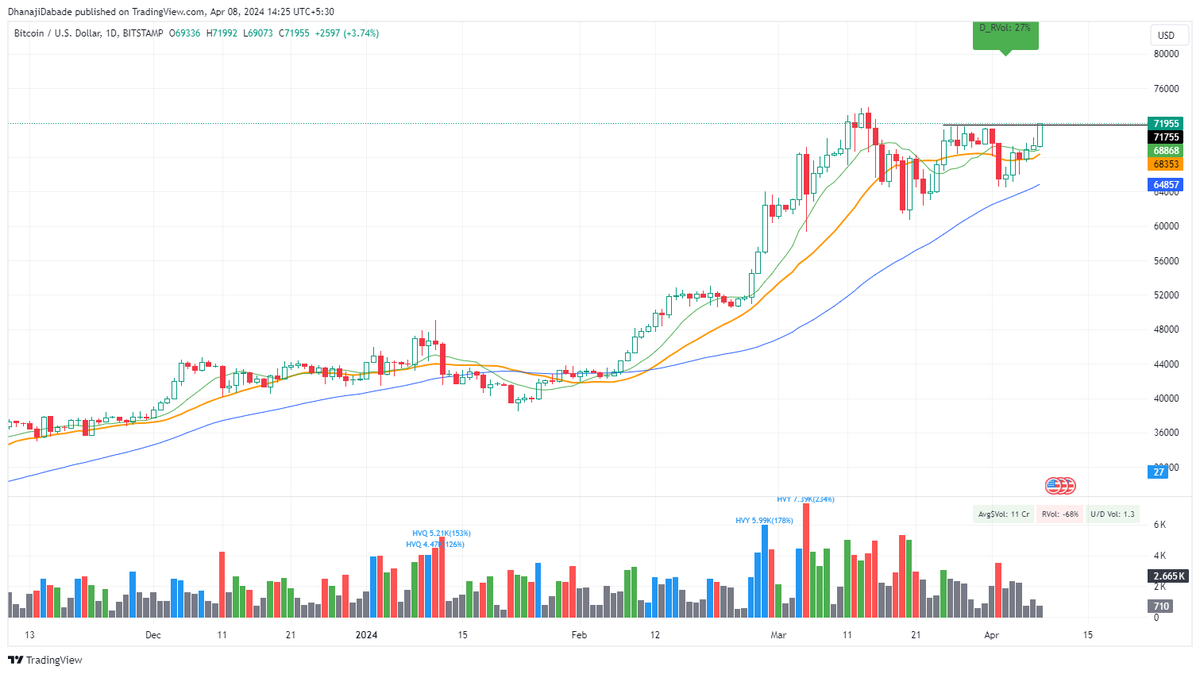Image resolution: width=1200 pixels, height=674 pixels.
Task: Click the Dec date axis label
Action: (153, 635)
